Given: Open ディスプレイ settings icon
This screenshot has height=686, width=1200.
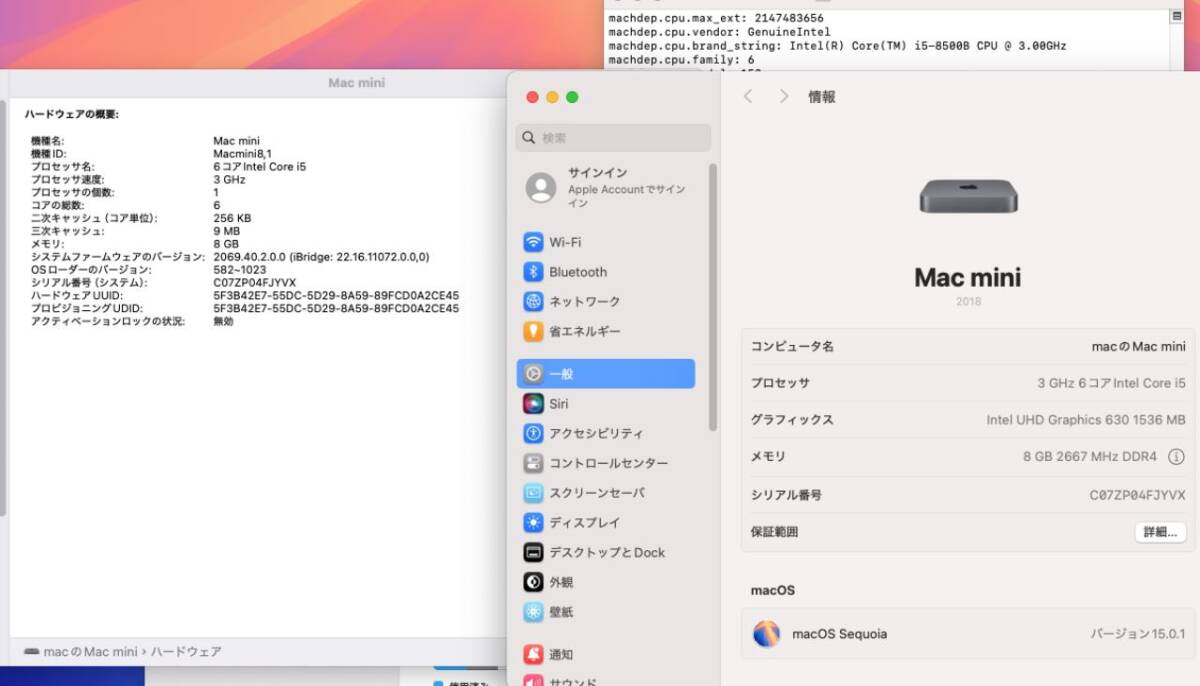Looking at the screenshot, I should tap(533, 522).
